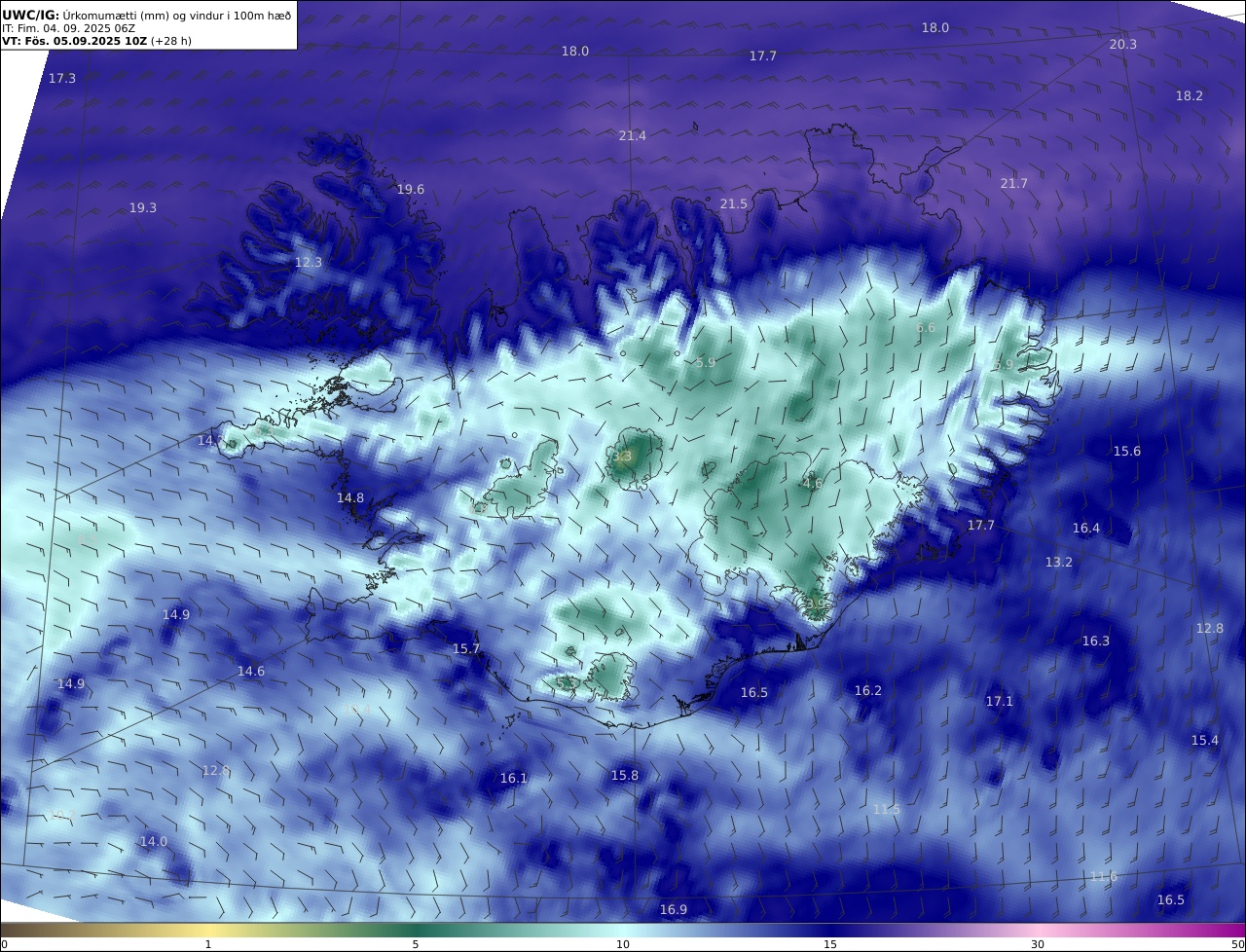Select the 21.5 value label

click(734, 203)
